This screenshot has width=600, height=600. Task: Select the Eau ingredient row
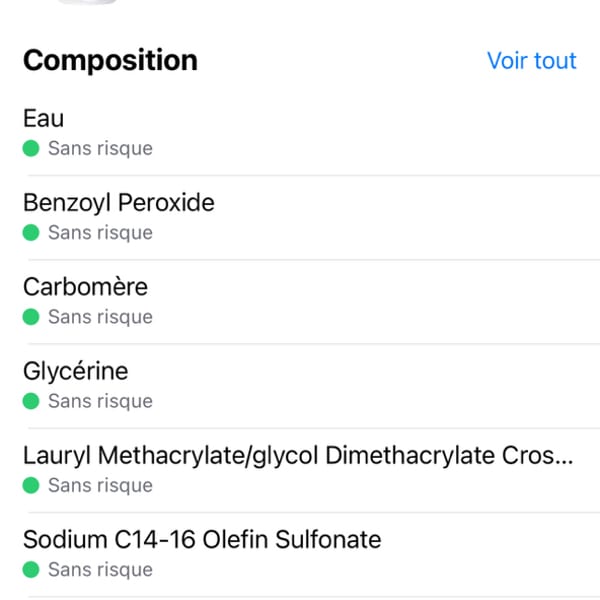click(x=300, y=133)
